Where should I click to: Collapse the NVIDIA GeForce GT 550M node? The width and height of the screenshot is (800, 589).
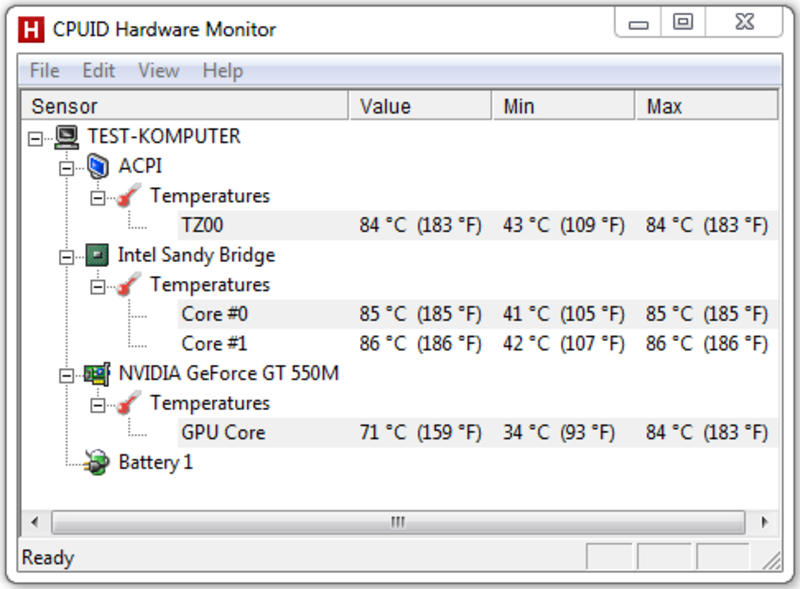click(66, 375)
